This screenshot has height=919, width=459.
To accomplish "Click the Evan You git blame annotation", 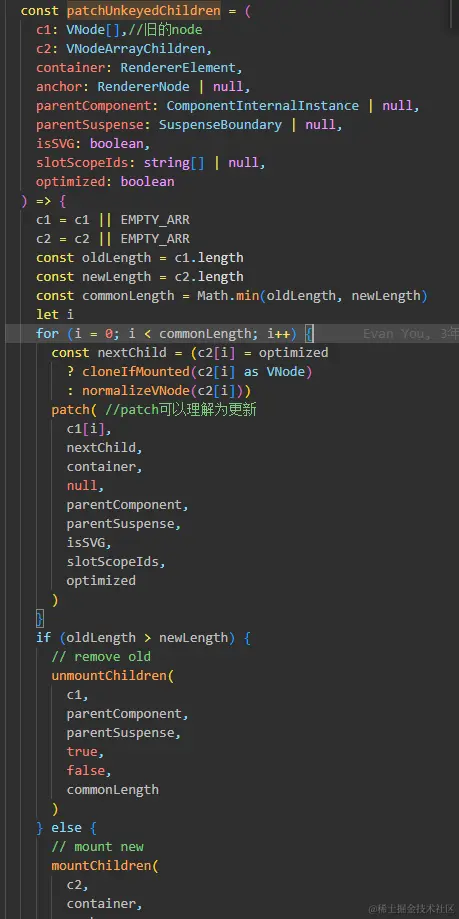I will point(410,333).
